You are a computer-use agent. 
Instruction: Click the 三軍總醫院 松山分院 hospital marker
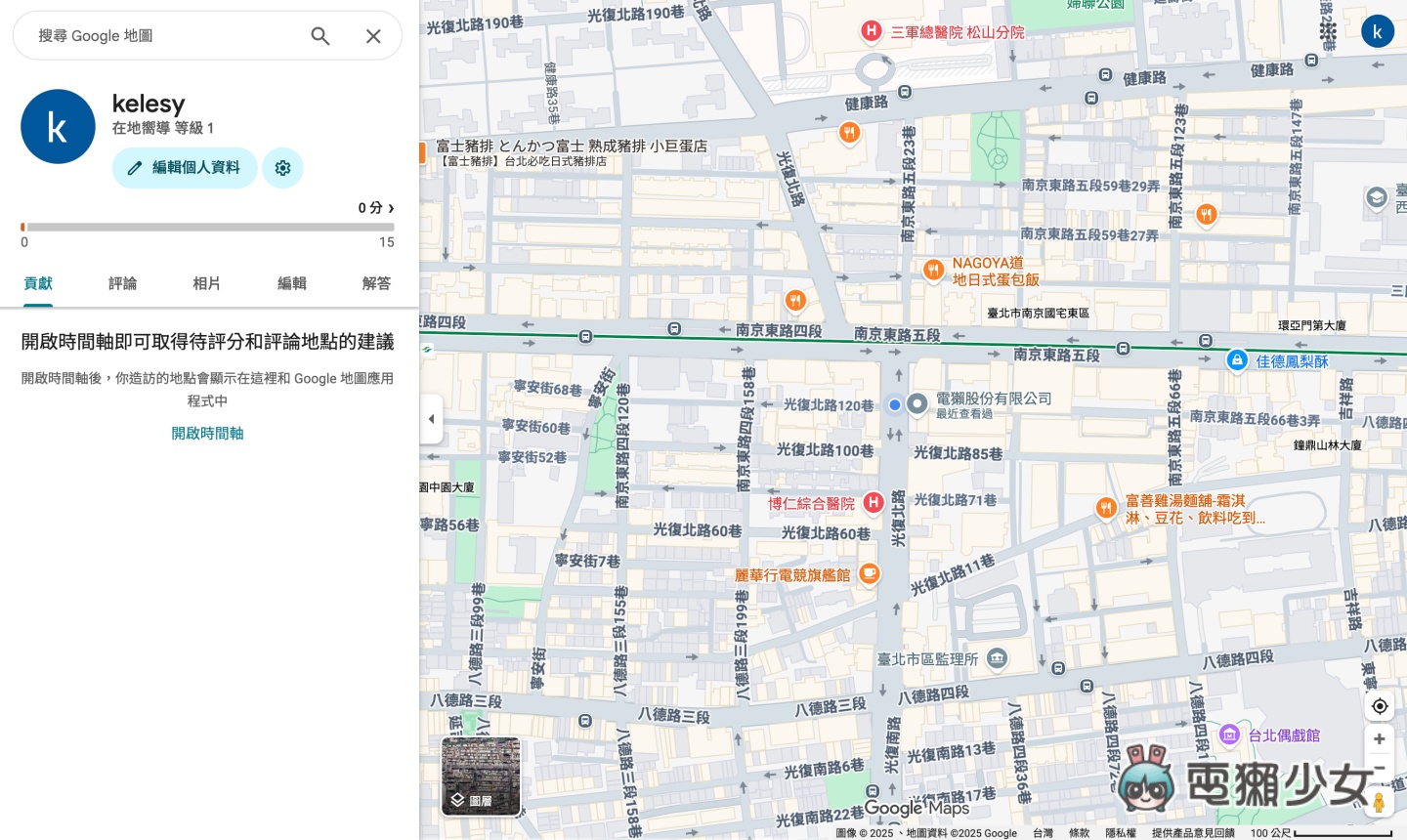(871, 31)
